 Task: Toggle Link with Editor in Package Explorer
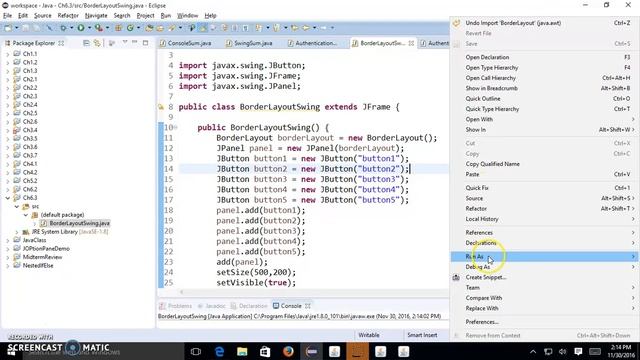[x=97, y=43]
